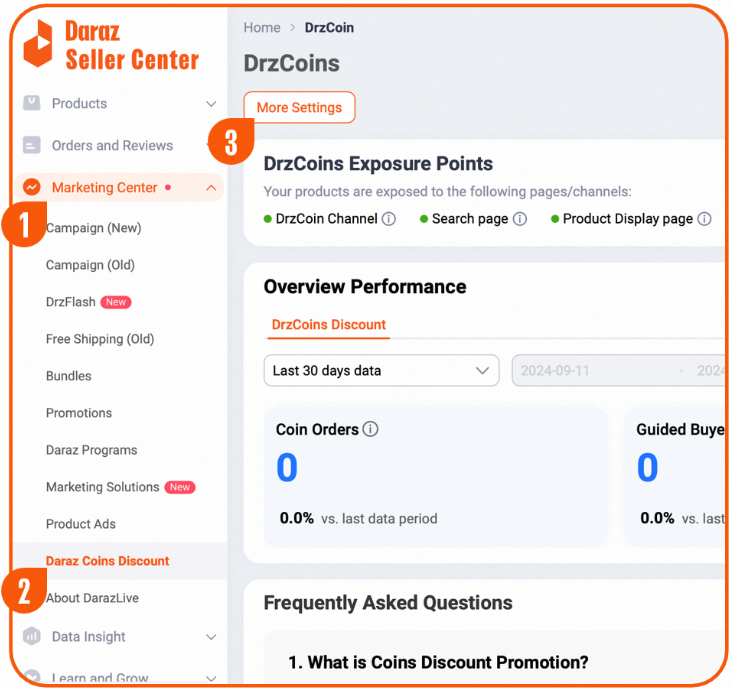This screenshot has width=731, height=688.
Task: Select the DrzCoins Discount tab
Action: pos(329,325)
